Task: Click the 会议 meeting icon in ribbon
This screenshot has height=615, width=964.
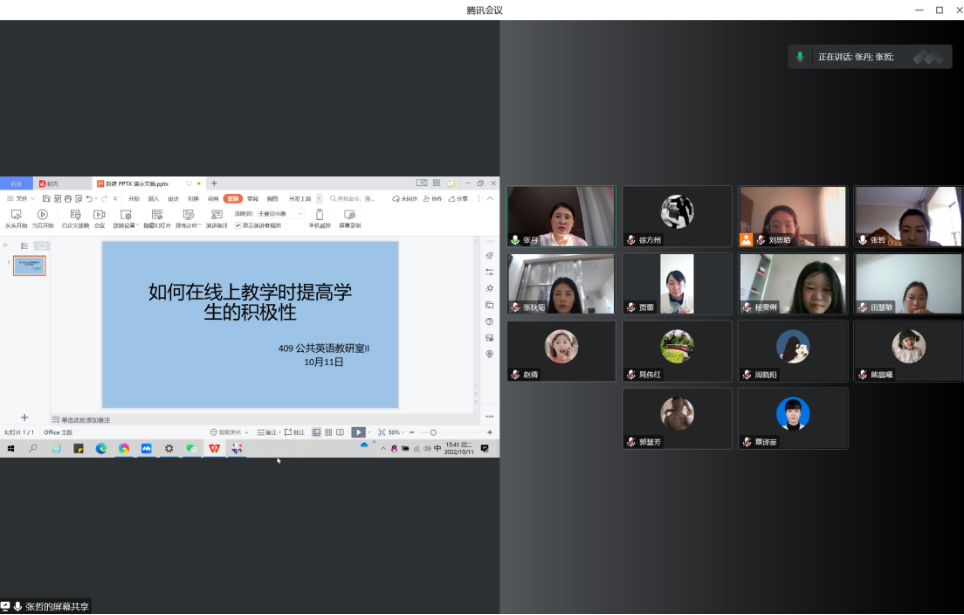Action: pyautogui.click(x=99, y=214)
